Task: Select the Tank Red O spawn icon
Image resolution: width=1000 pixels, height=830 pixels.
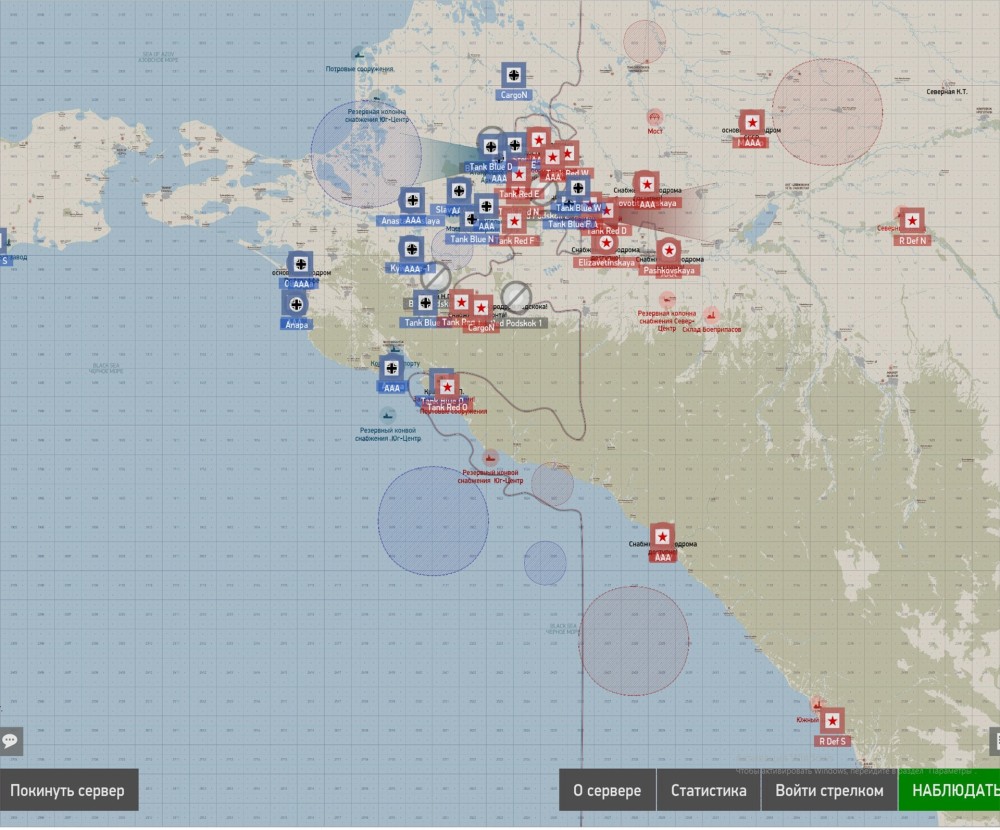Action: click(x=446, y=387)
